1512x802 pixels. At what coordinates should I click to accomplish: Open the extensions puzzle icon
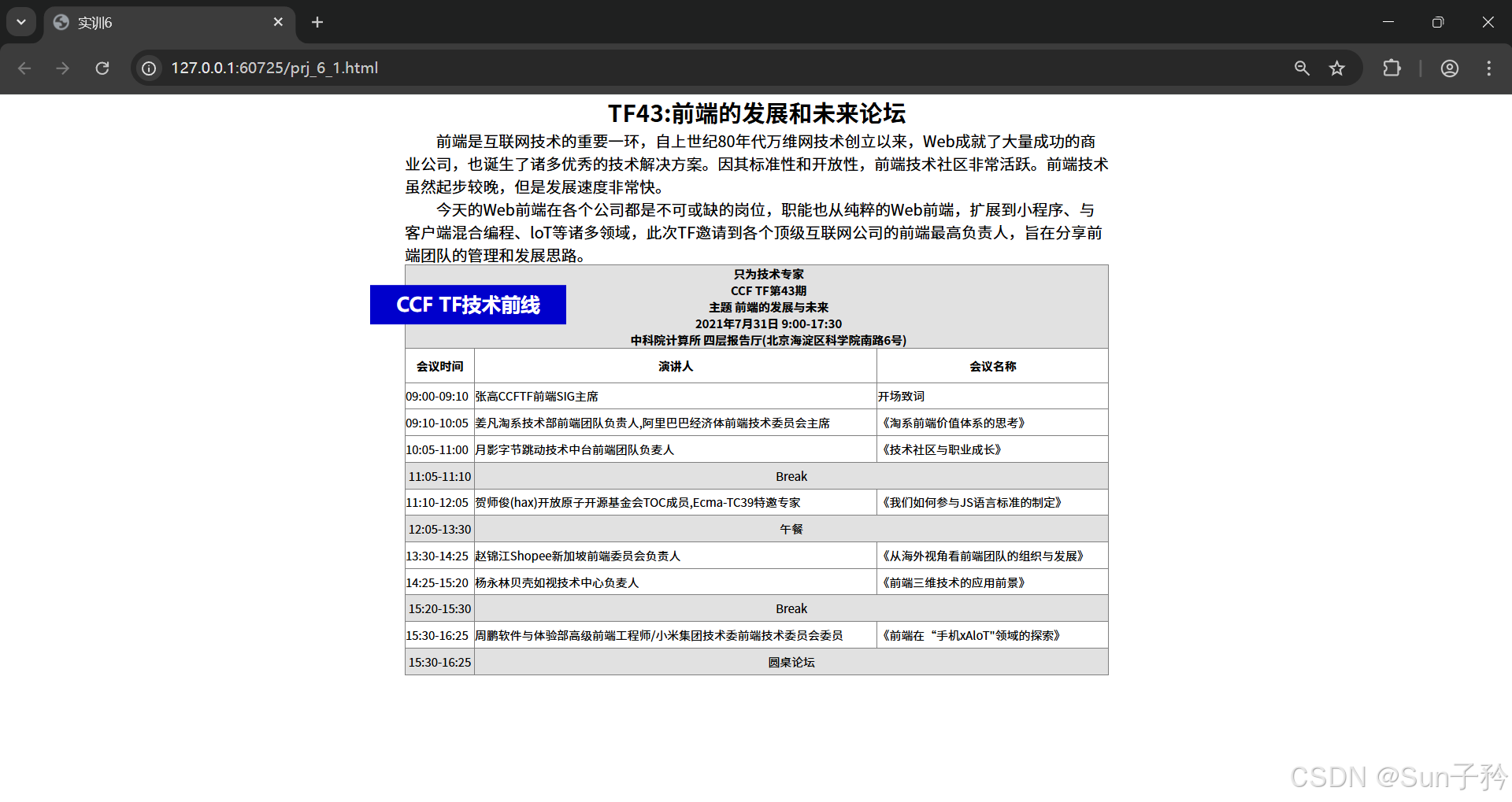pyautogui.click(x=1392, y=68)
